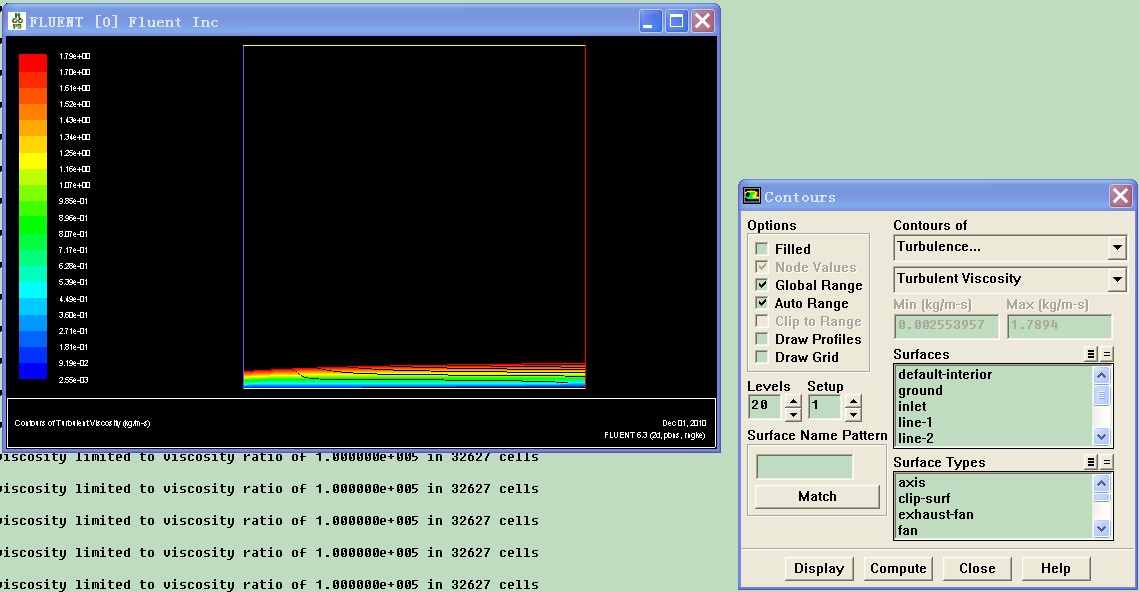
Task: Expand the Turbulent Viscosity dropdown
Action: pyautogui.click(x=1116, y=279)
